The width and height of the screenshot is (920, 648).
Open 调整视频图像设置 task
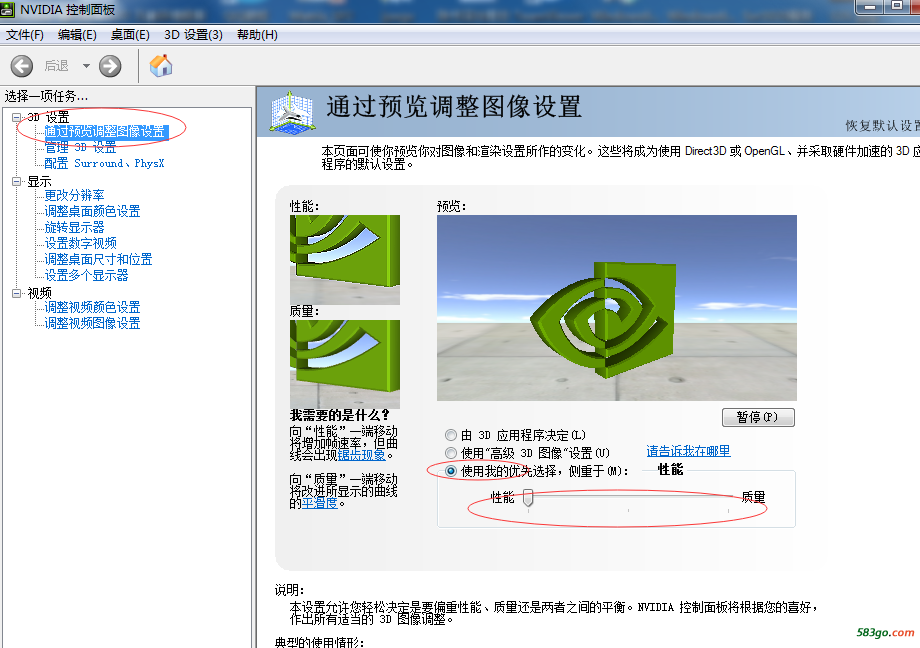(92, 323)
